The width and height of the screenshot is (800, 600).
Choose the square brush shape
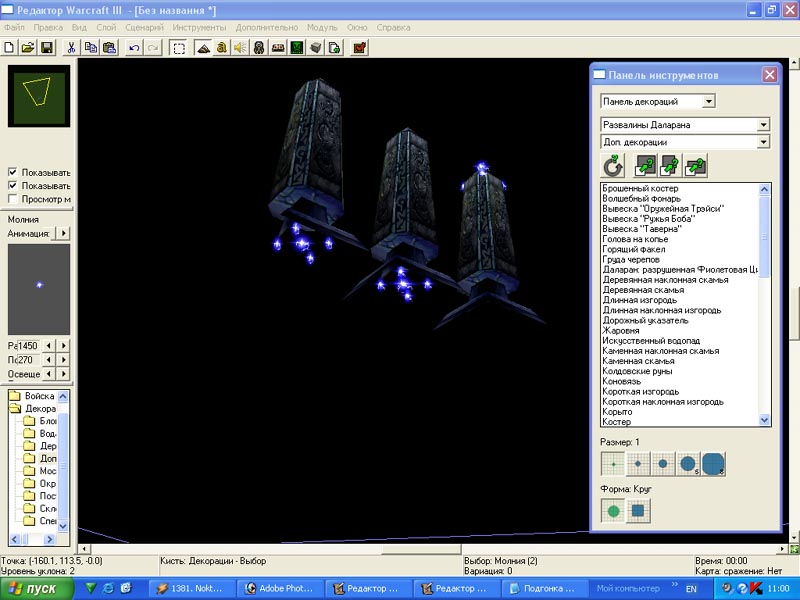(638, 510)
